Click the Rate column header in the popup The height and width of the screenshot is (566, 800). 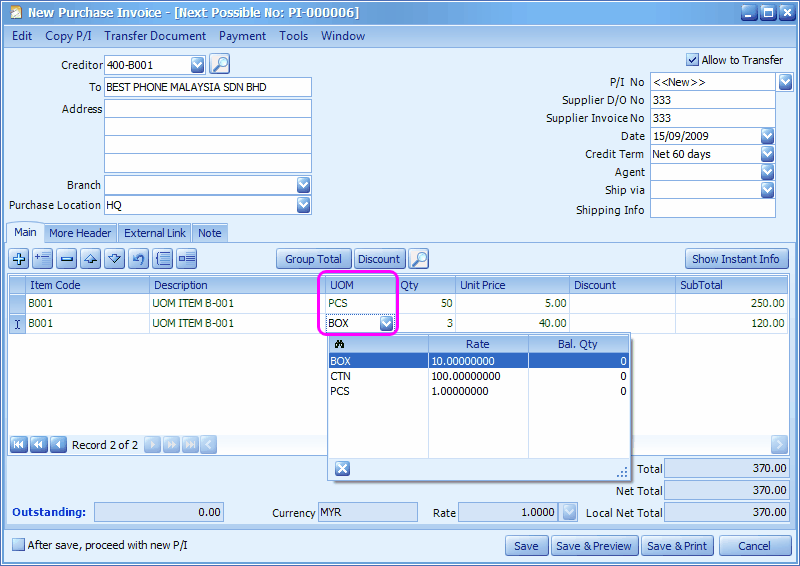[478, 344]
